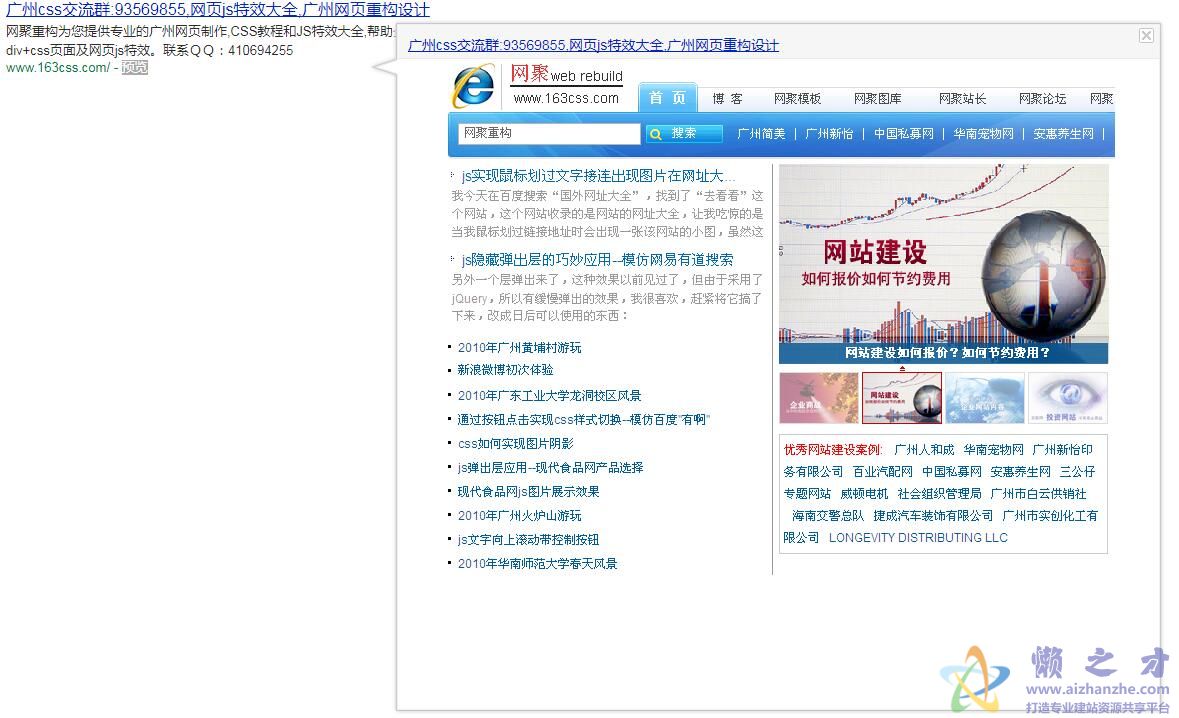Image resolution: width=1179 pixels, height=718 pixels.
Task: Open the 博客 navigation tab
Action: coord(727,98)
